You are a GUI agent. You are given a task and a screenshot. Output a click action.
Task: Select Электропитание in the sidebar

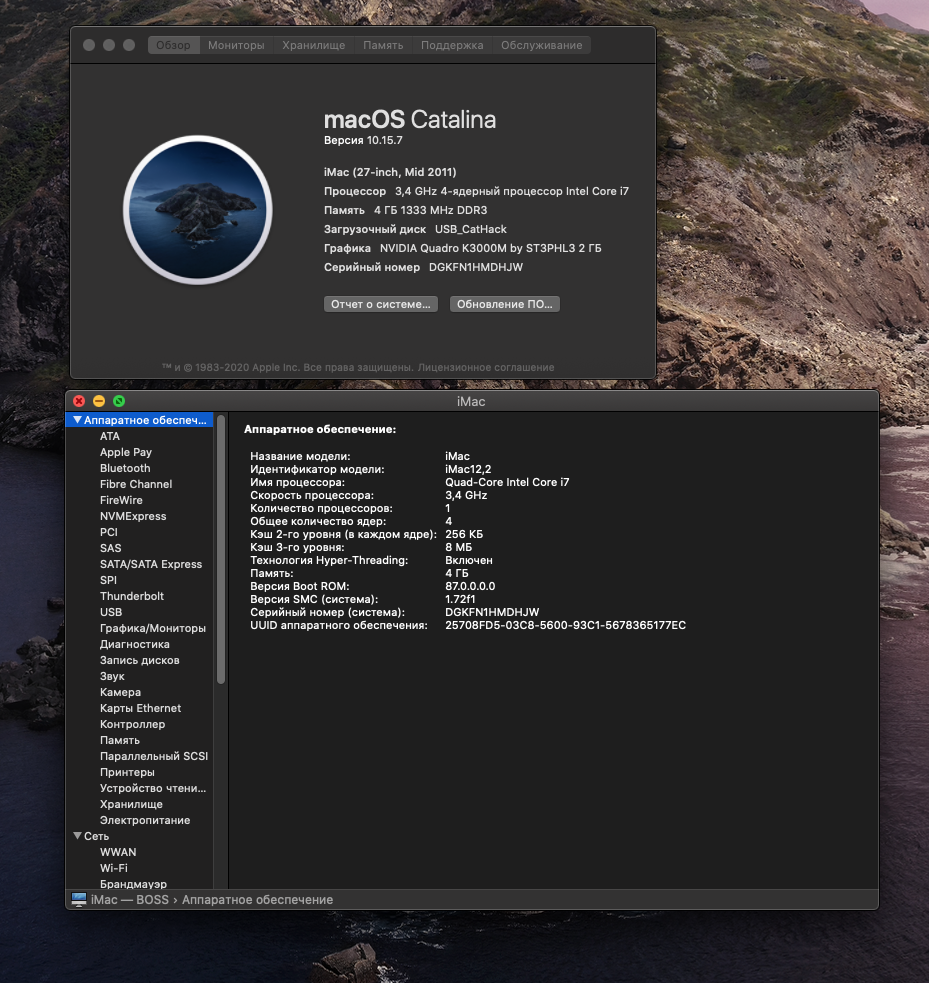click(x=144, y=820)
